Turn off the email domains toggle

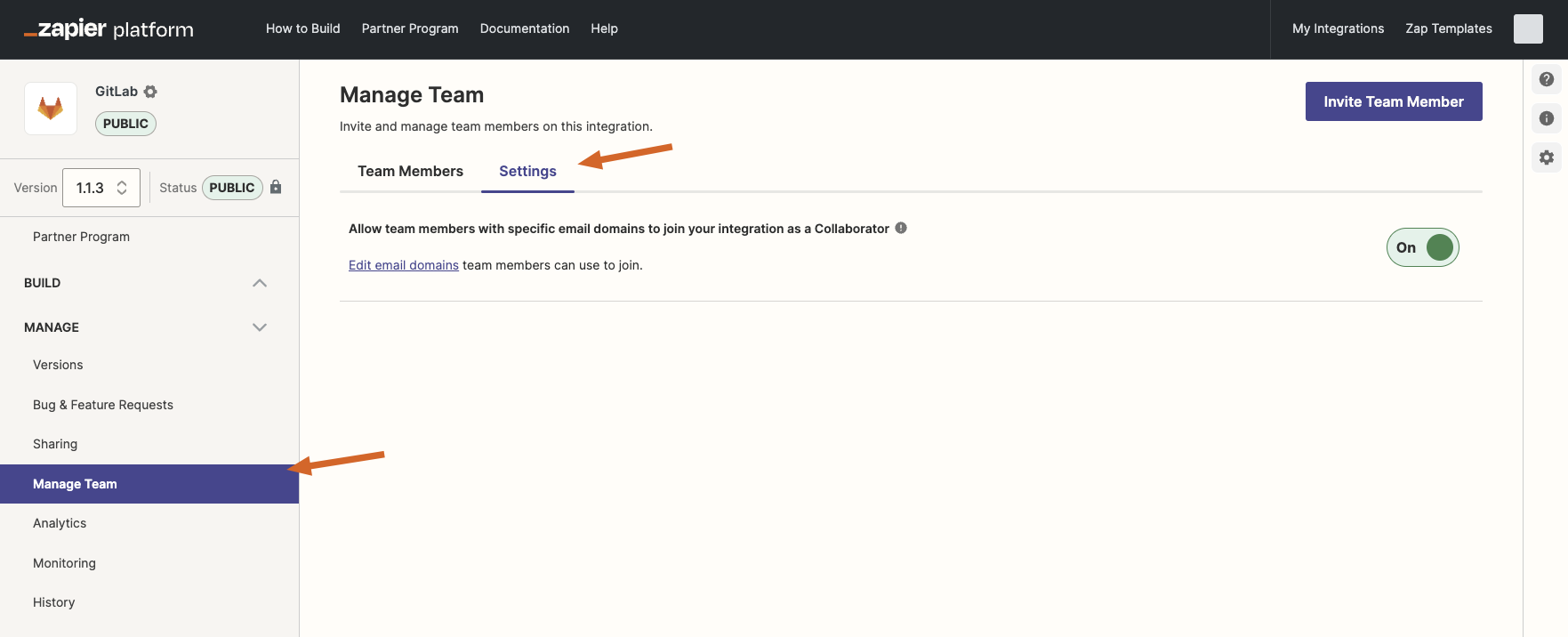pyautogui.click(x=1422, y=247)
